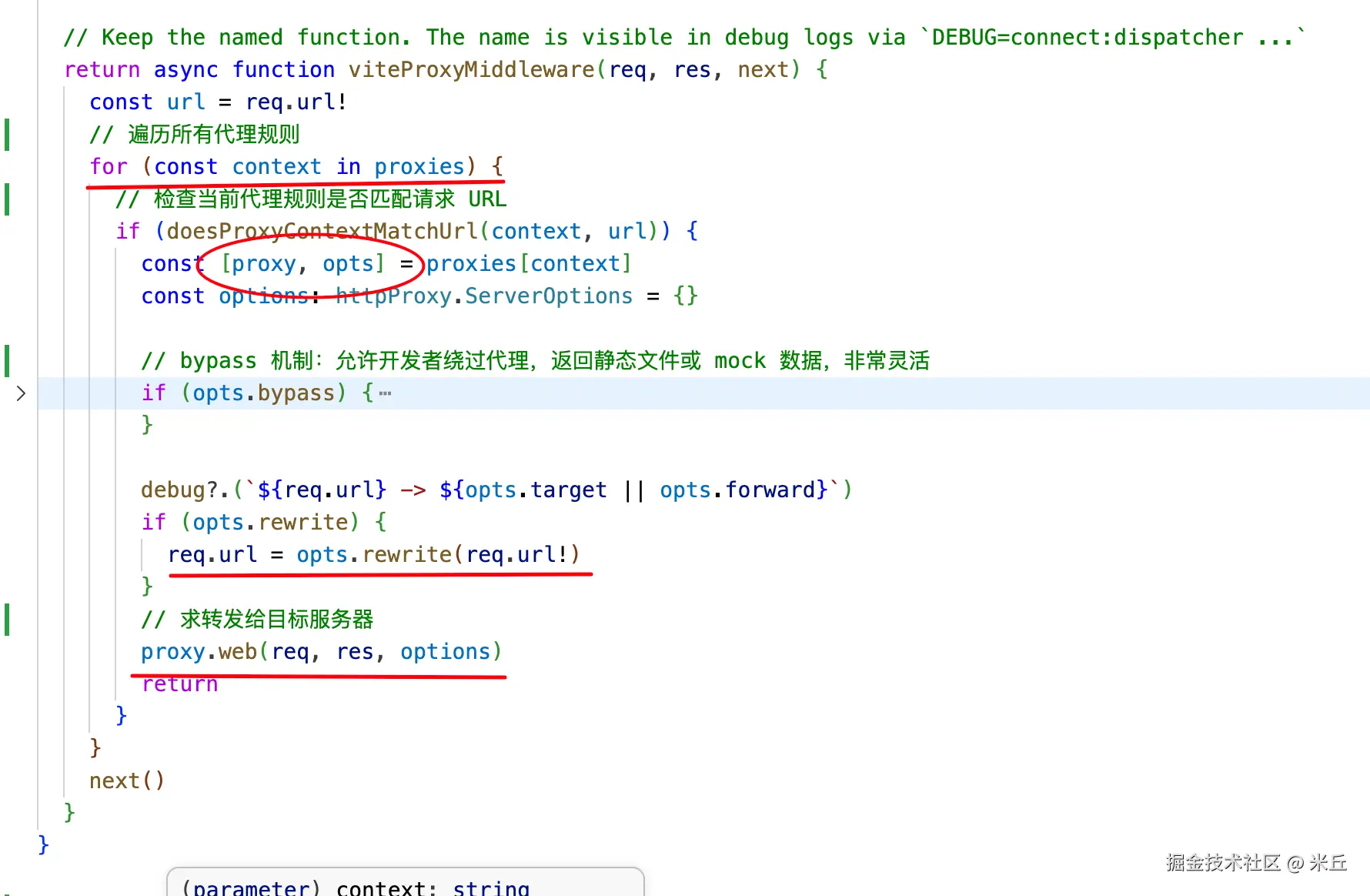This screenshot has height=896, width=1370.
Task: Click the [proxy, opts] destructuring pattern
Action: [x=302, y=264]
